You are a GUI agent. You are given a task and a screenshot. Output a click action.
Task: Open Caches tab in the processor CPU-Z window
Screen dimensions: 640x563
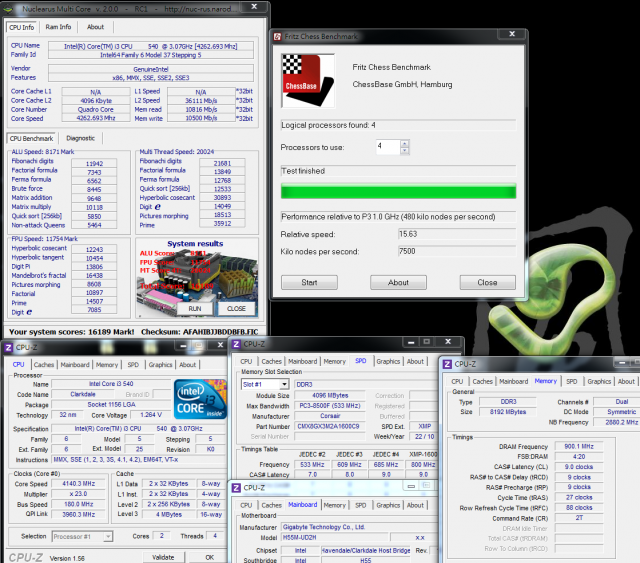pos(44,365)
